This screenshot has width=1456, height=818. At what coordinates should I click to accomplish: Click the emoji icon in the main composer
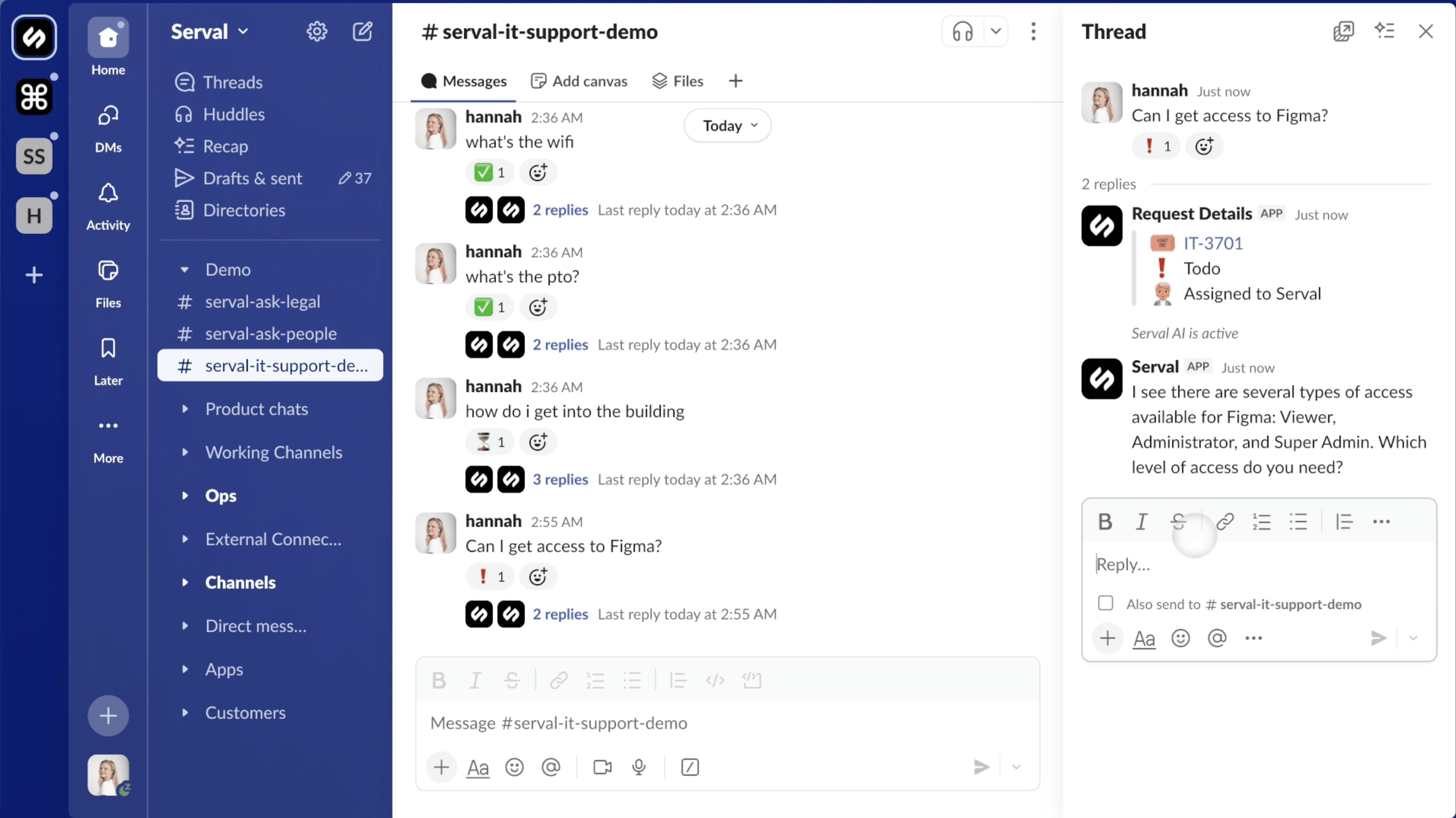tap(514, 767)
